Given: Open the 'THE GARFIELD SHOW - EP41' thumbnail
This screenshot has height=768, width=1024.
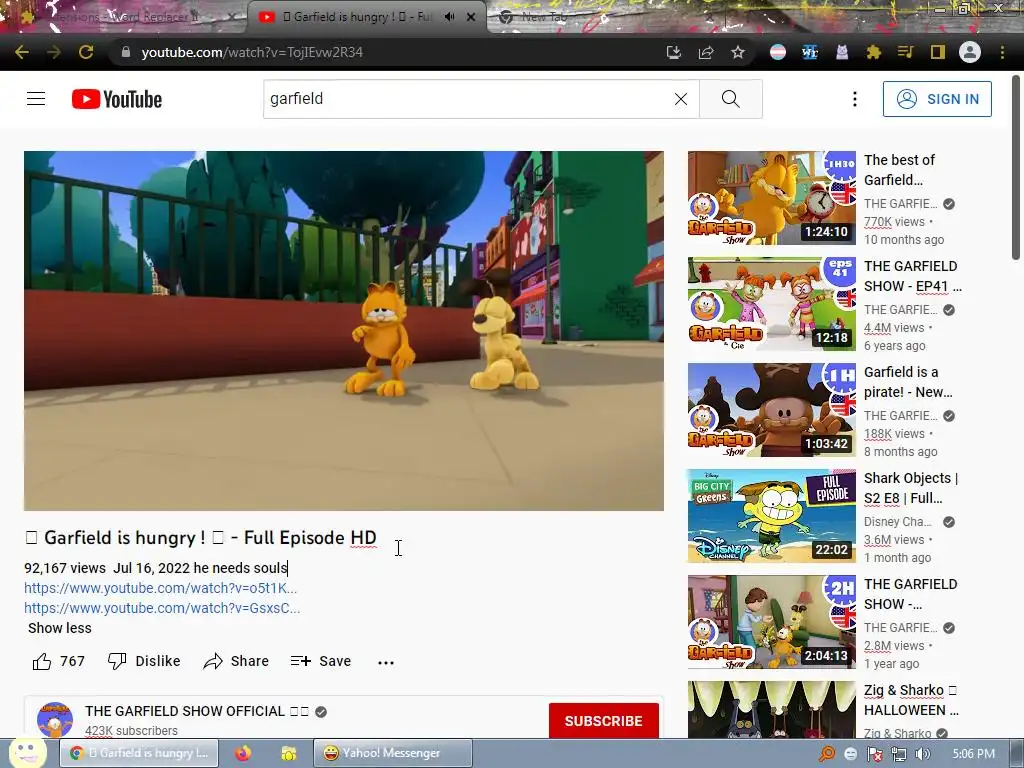Looking at the screenshot, I should tap(771, 304).
